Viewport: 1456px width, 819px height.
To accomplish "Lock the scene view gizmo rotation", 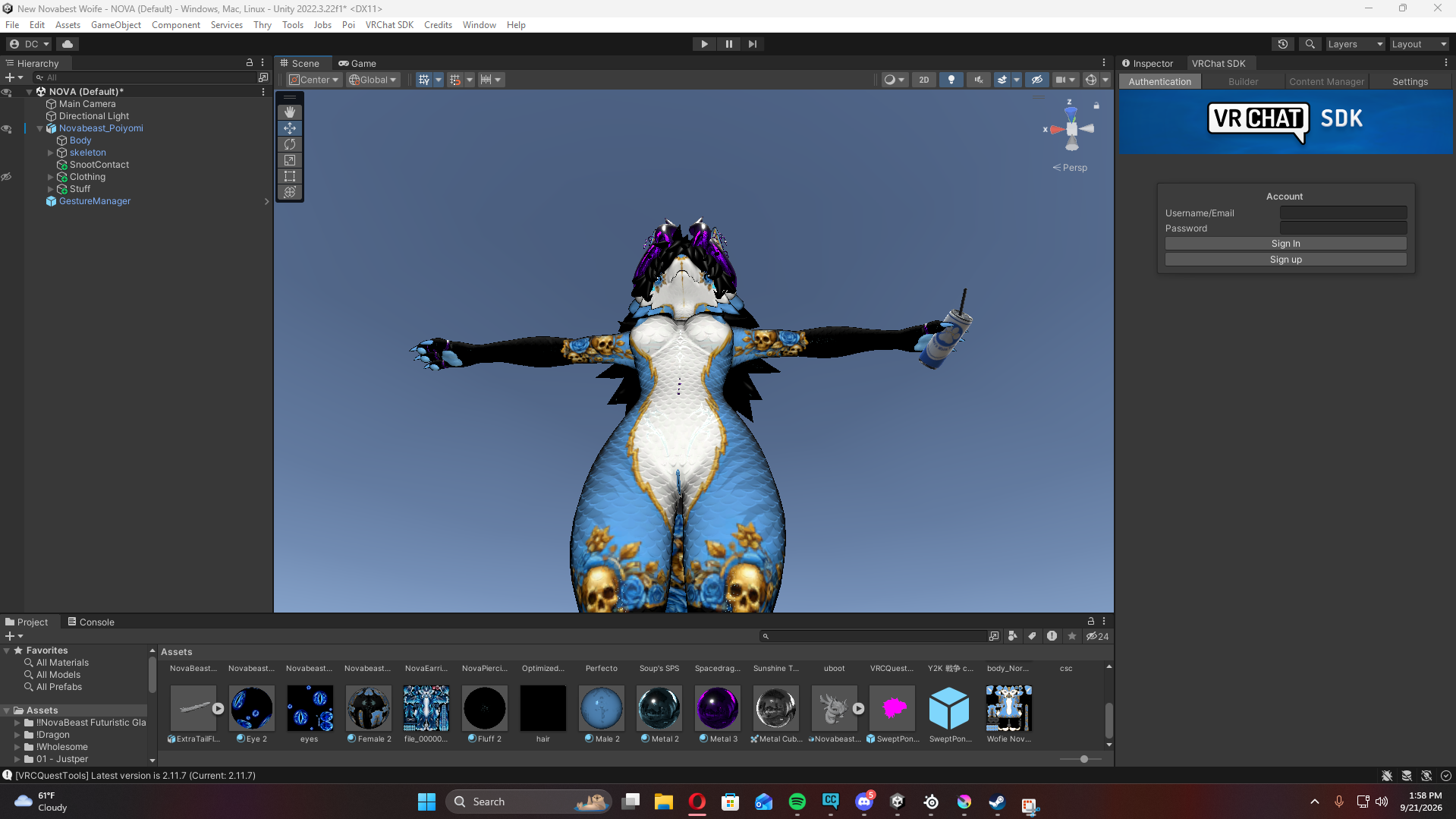I will tap(1096, 106).
